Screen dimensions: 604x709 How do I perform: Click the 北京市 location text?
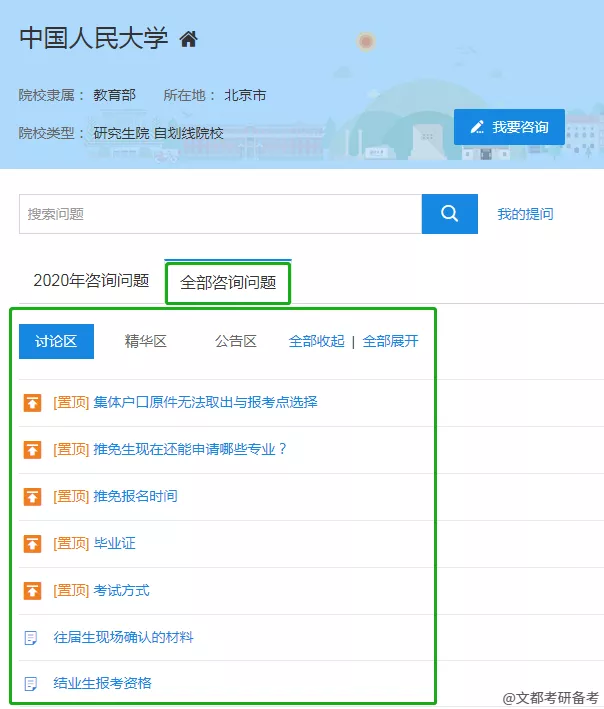(x=245, y=95)
